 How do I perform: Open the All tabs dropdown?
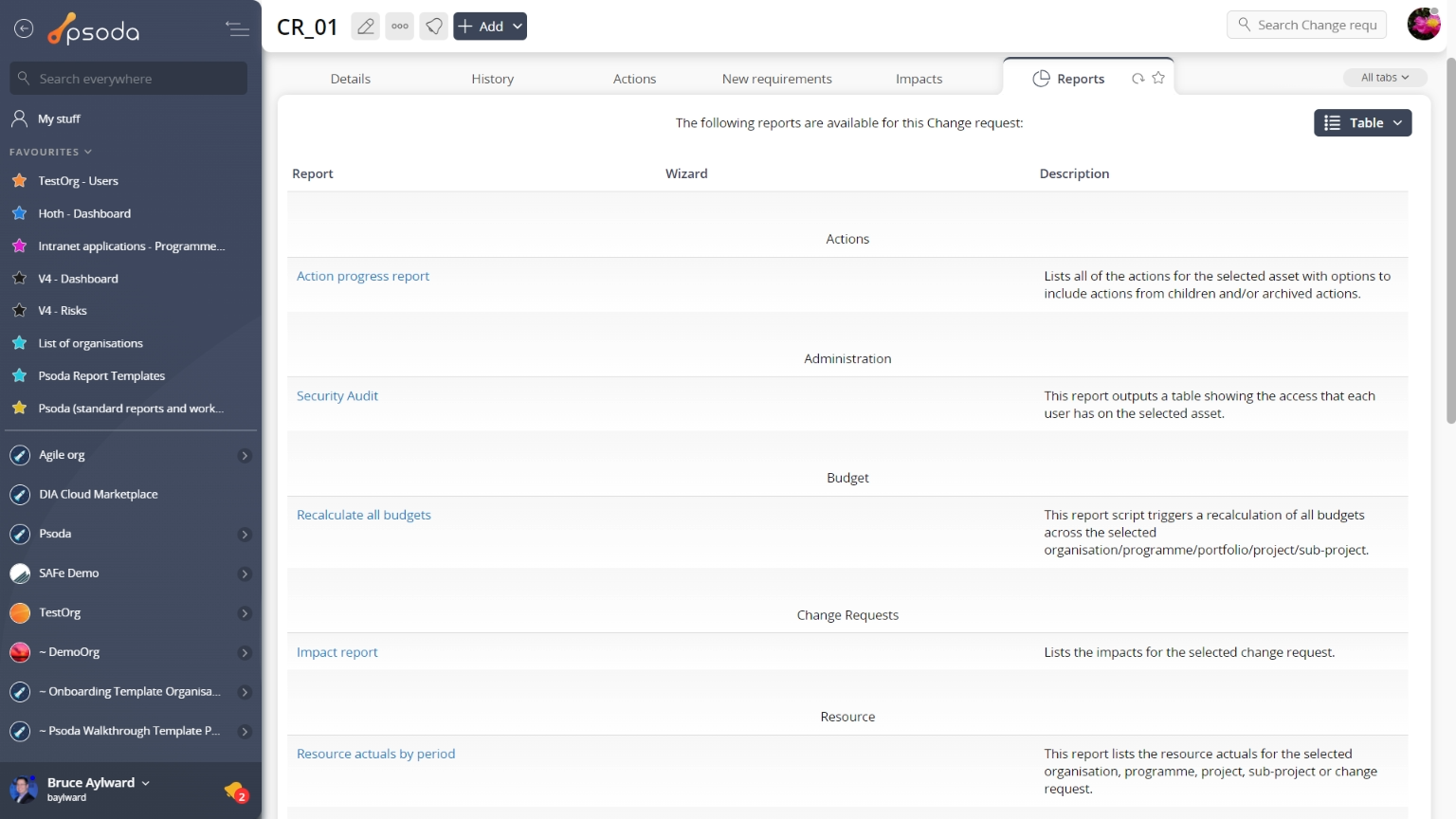pyautogui.click(x=1384, y=78)
